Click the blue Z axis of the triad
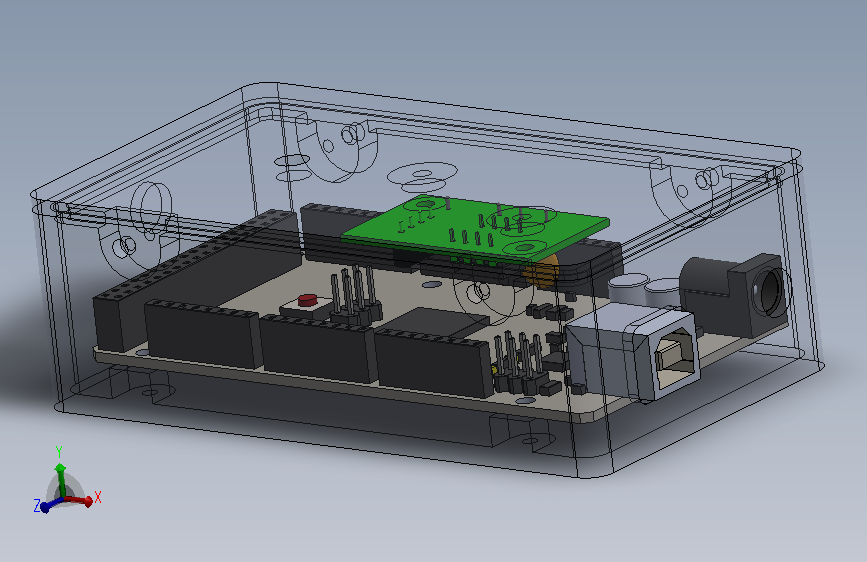Image resolution: width=867 pixels, height=562 pixels. pos(49,505)
